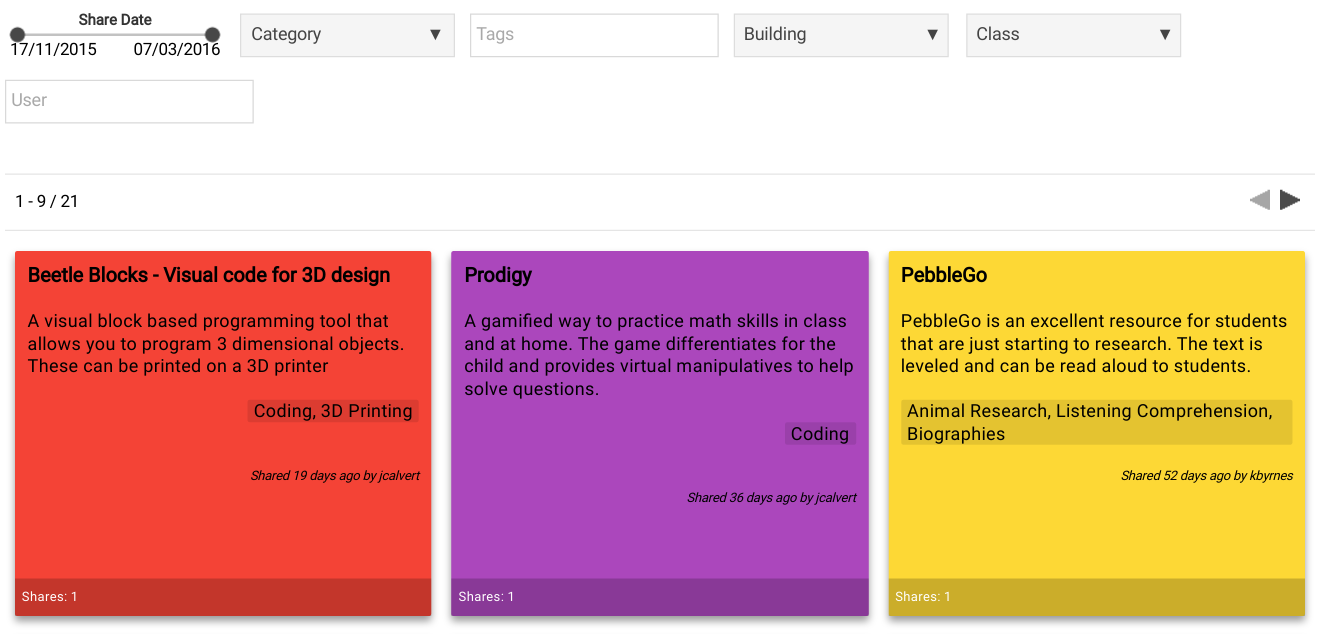
Task: Click the Prodigy card description
Action: pyautogui.click(x=659, y=355)
